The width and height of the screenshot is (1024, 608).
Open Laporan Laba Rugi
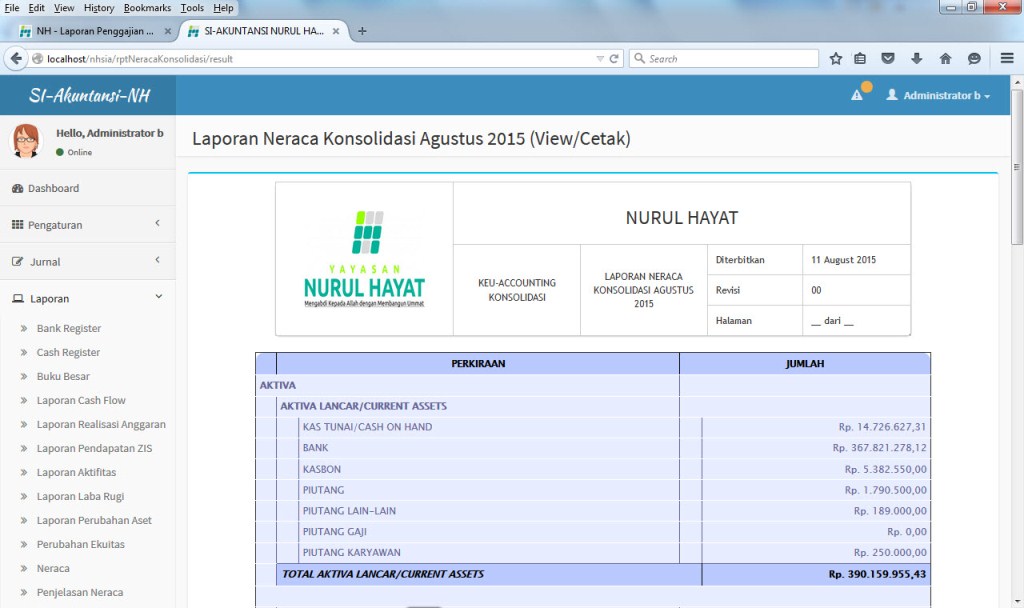point(80,496)
